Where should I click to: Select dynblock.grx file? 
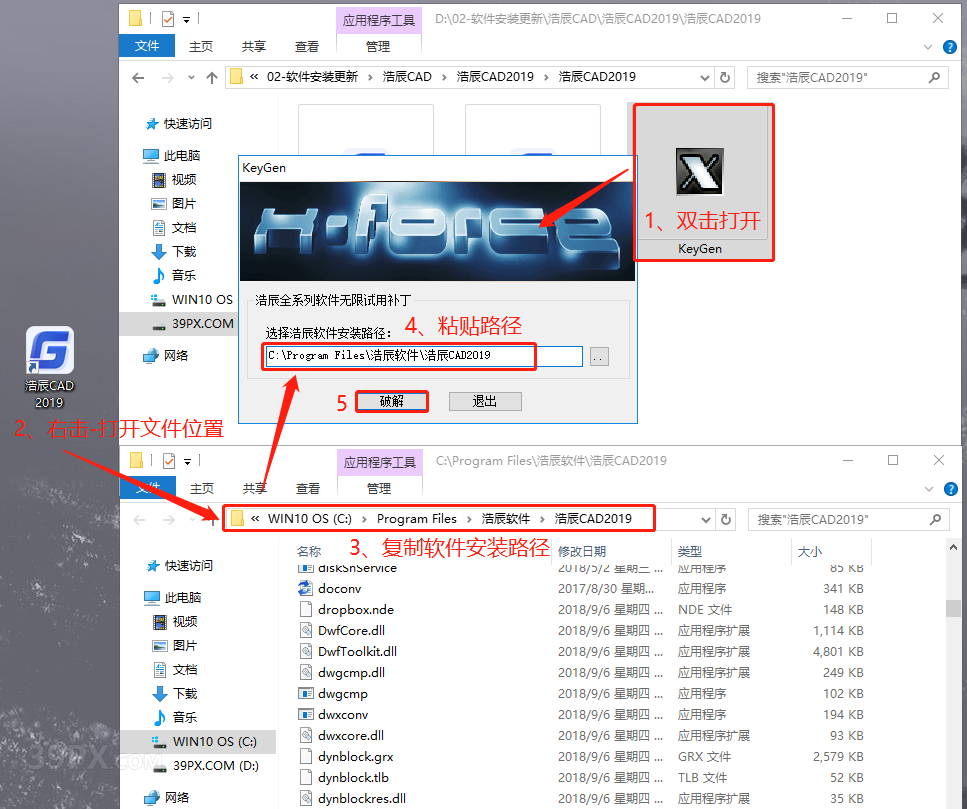pos(345,757)
